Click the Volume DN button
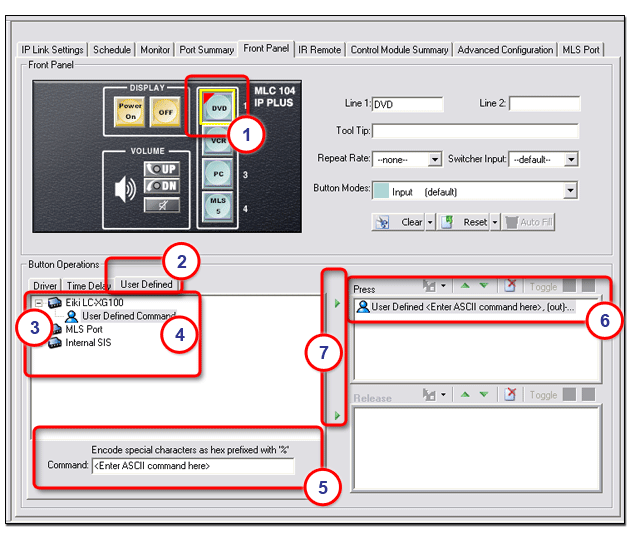The width and height of the screenshot is (630, 537). click(x=162, y=186)
